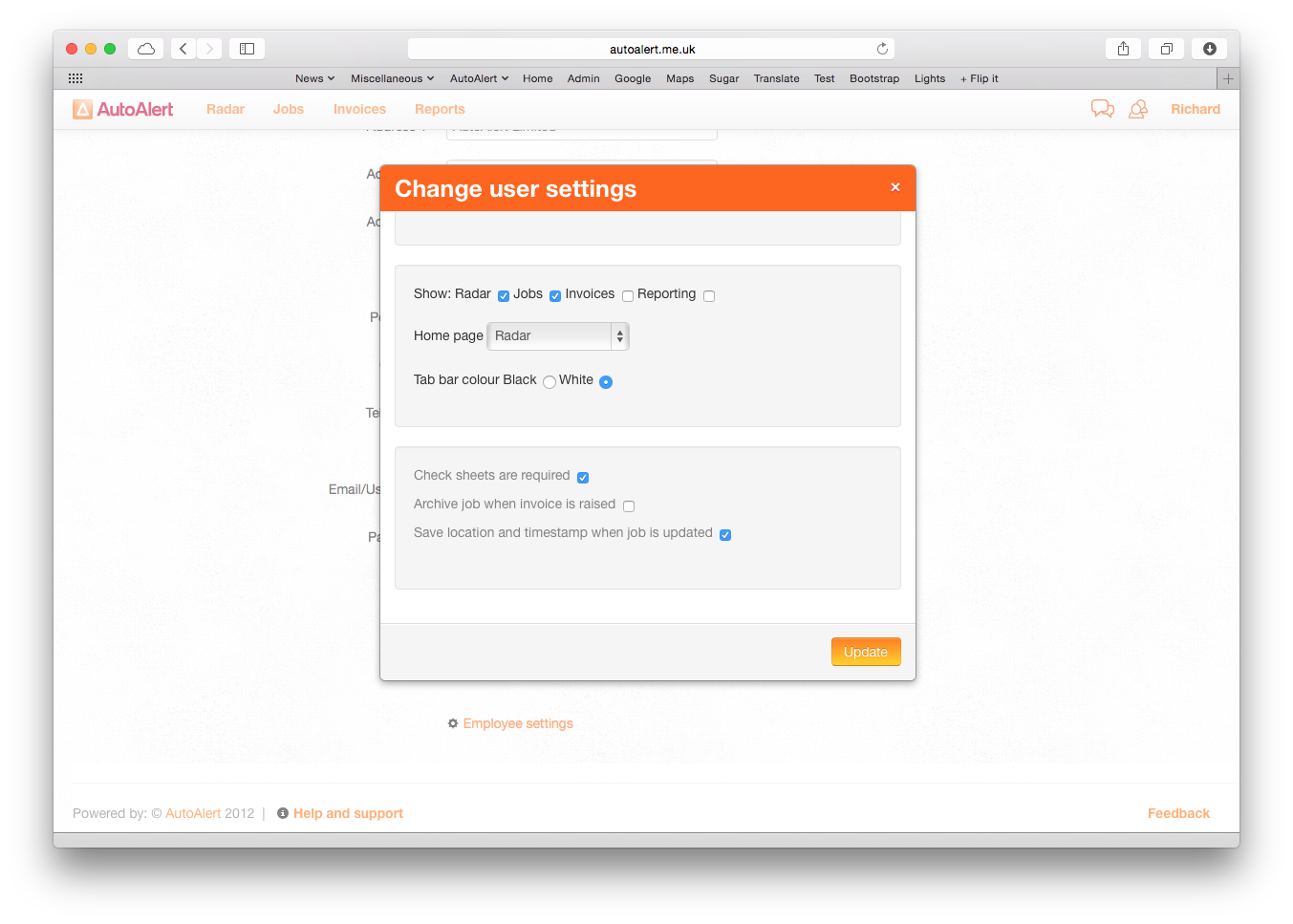Enable the Show Invoices checkbox
The height and width of the screenshot is (924, 1293).
(628, 296)
